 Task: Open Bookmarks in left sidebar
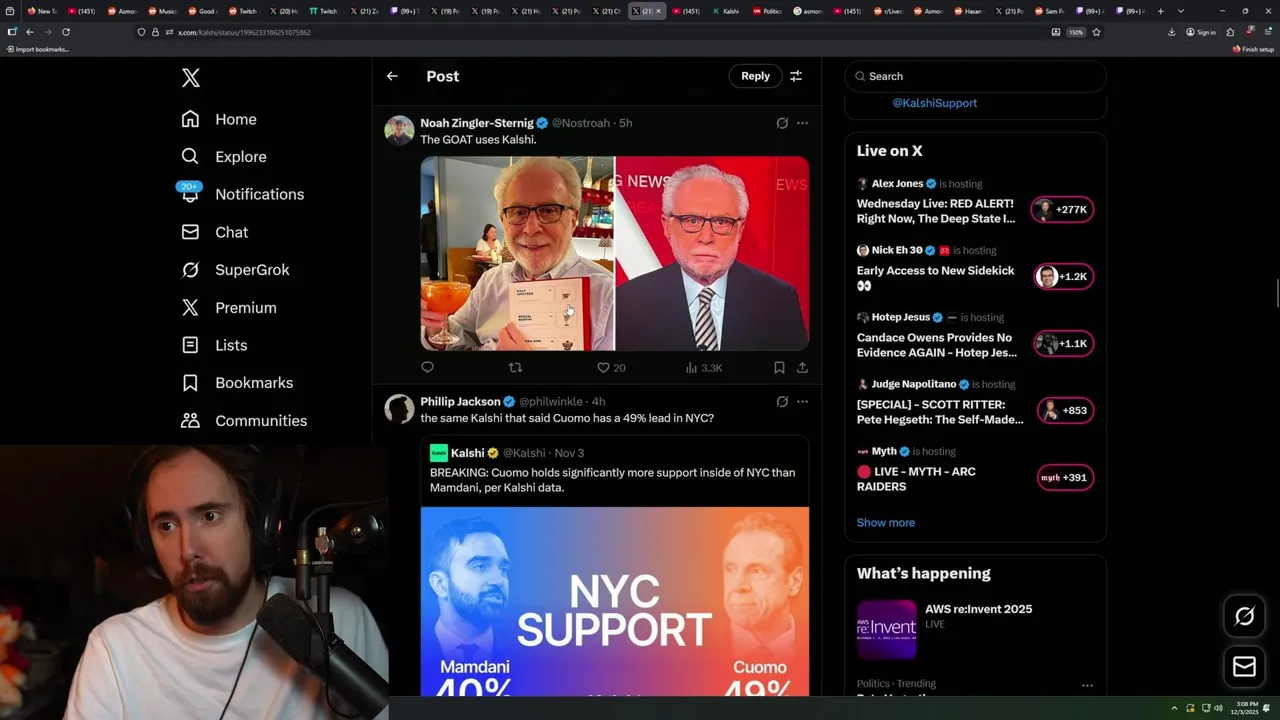click(x=237, y=383)
